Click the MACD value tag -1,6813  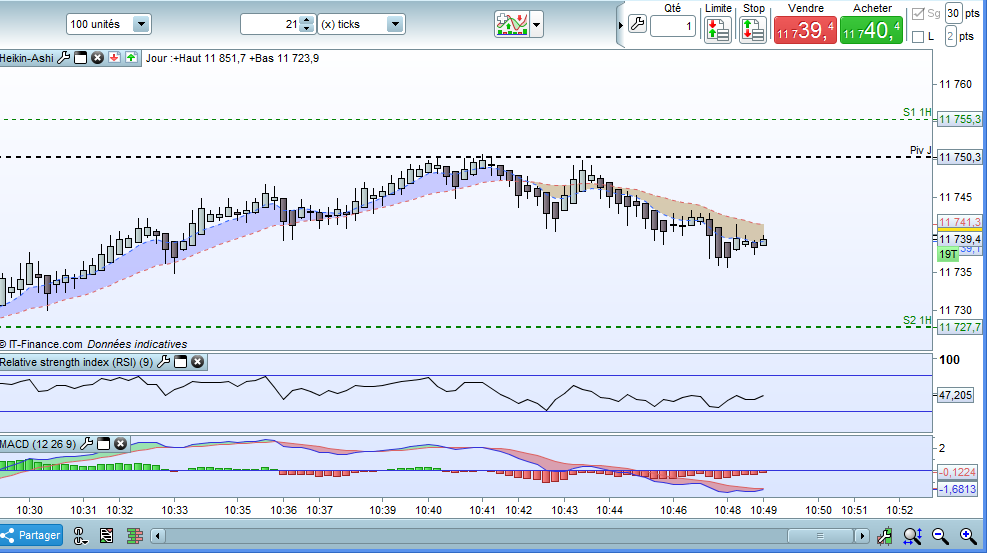coord(957,489)
